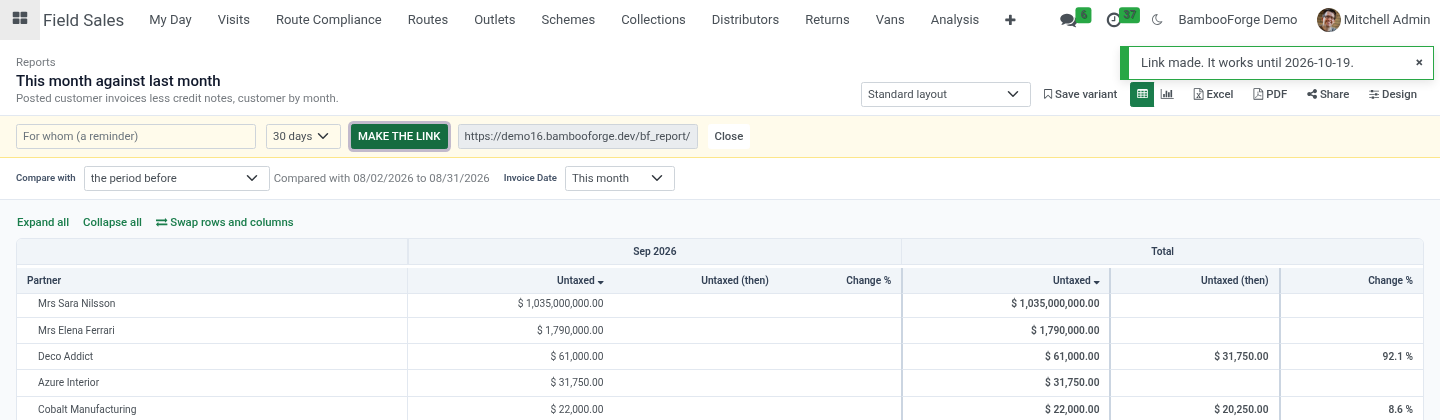This screenshot has width=1440, height=420.
Task: Open Invoice Date This month dropdown
Action: coord(619,178)
